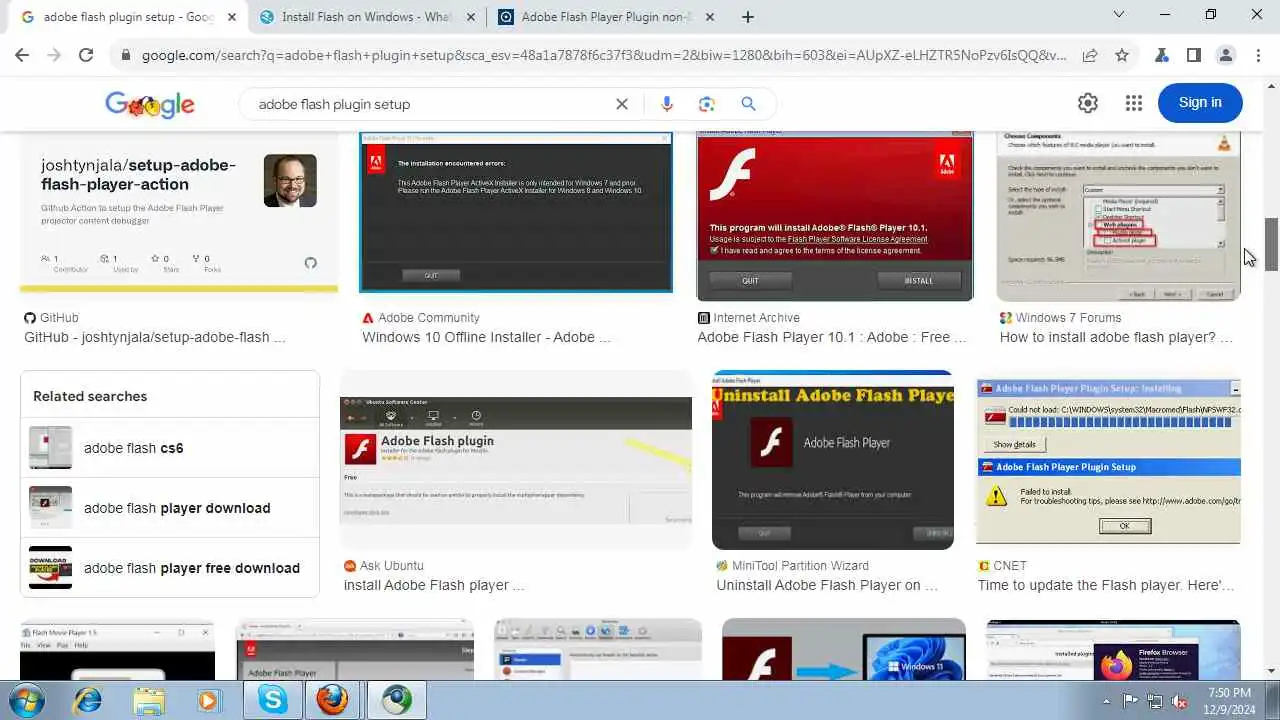This screenshot has height=720, width=1280.
Task: Open the Chrome extensions icon
Action: tap(1162, 56)
